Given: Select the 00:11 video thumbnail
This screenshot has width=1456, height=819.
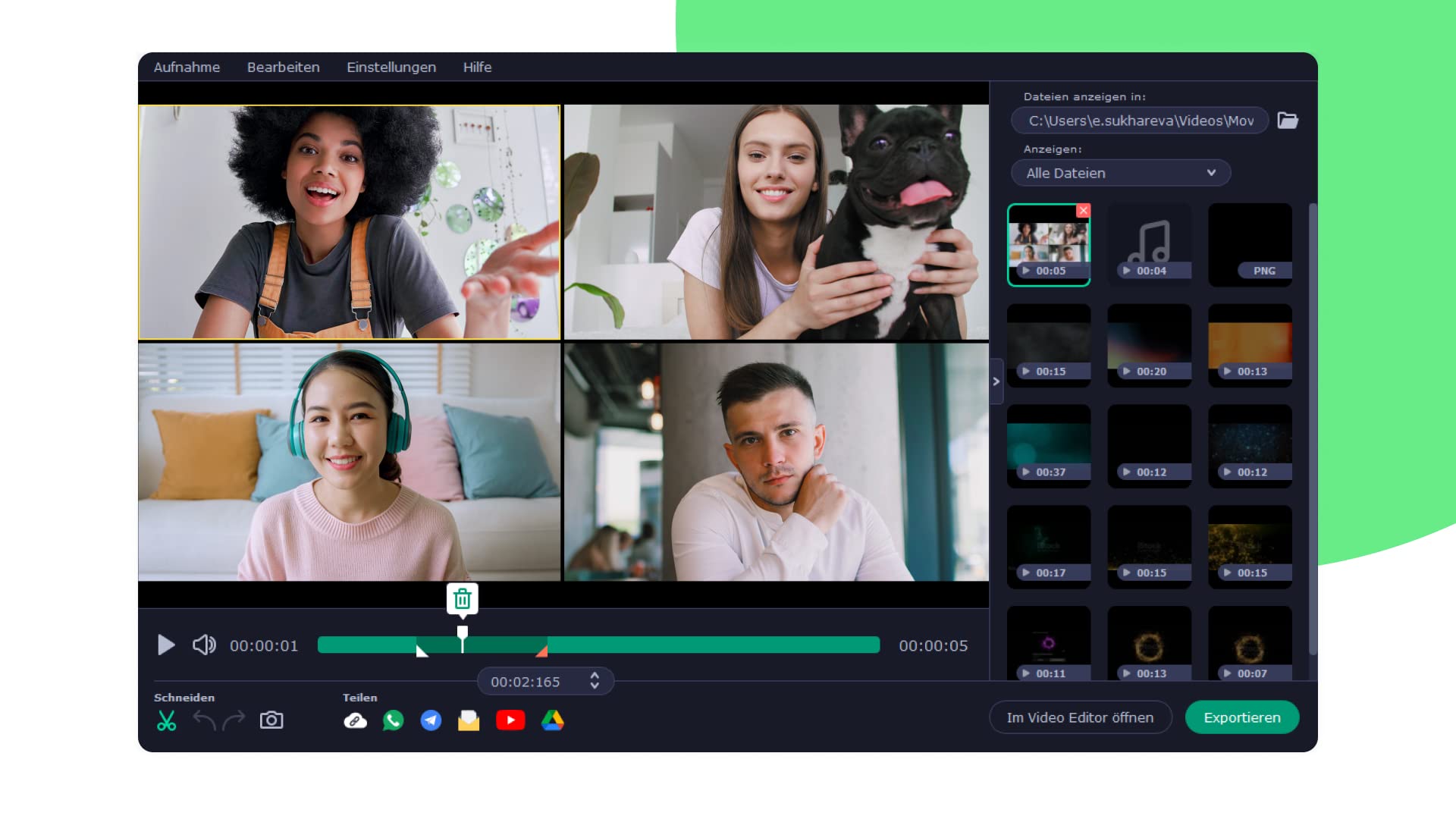Looking at the screenshot, I should tap(1049, 643).
